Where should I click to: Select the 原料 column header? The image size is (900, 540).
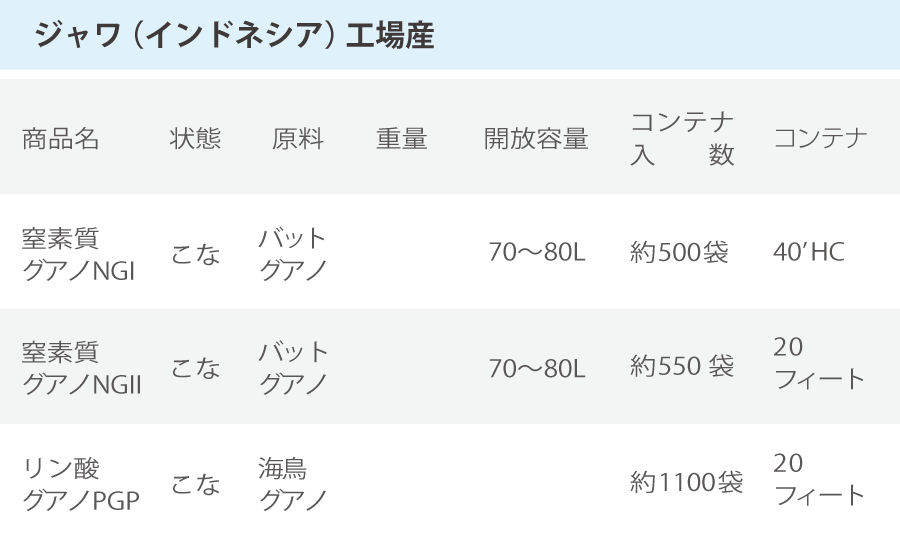(298, 139)
